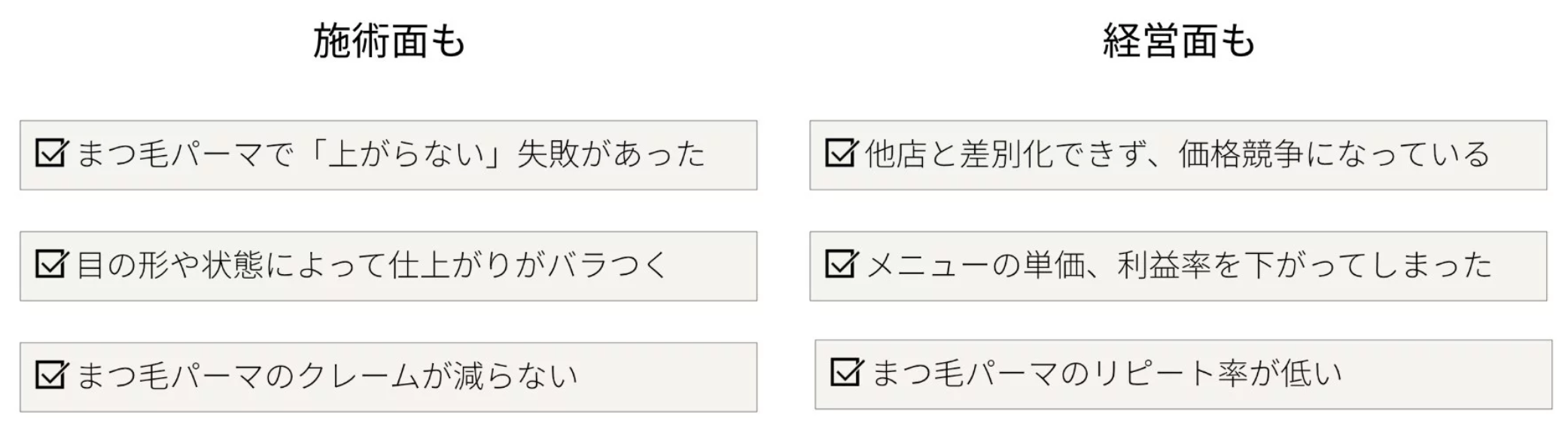Image resolution: width=1568 pixels, height=424 pixels.
Task: Uncheck the 「上がらない」失敗があった checkbox
Action: click(51, 154)
